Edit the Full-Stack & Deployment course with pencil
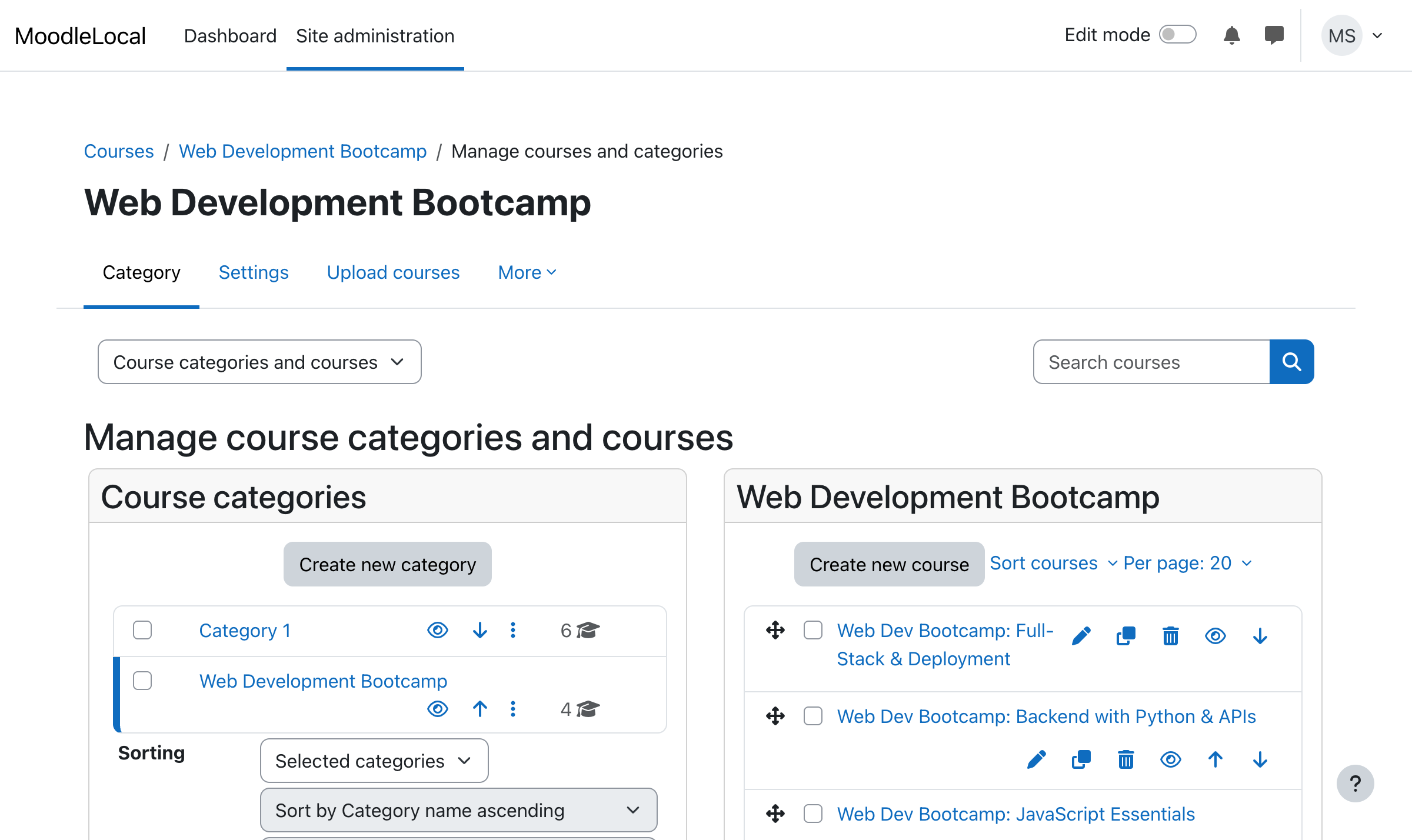The height and width of the screenshot is (840, 1412). (x=1081, y=636)
